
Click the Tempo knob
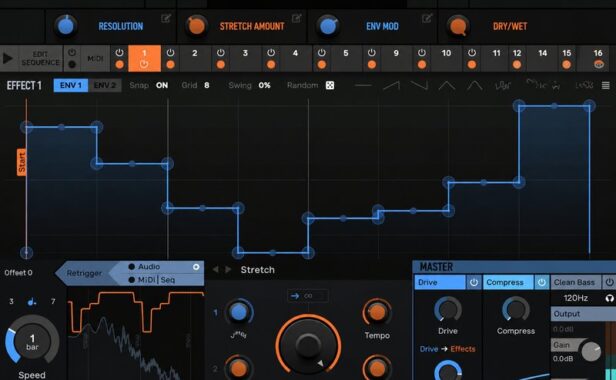coord(377,312)
